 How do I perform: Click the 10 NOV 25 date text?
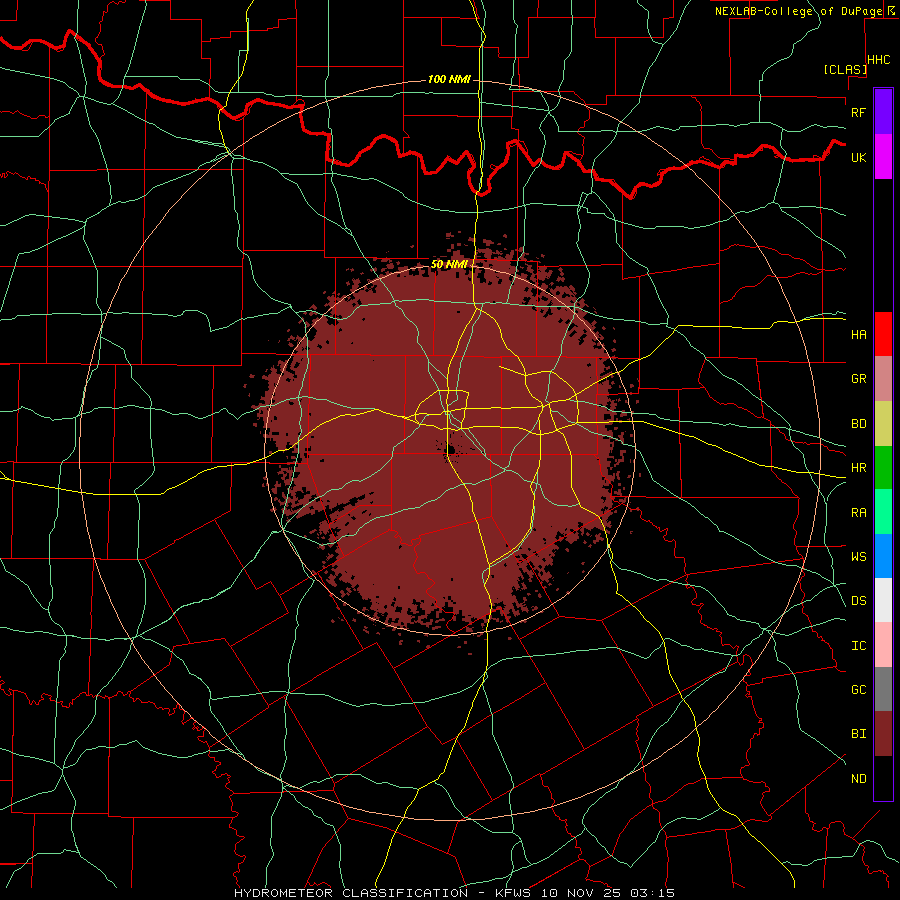[581, 893]
